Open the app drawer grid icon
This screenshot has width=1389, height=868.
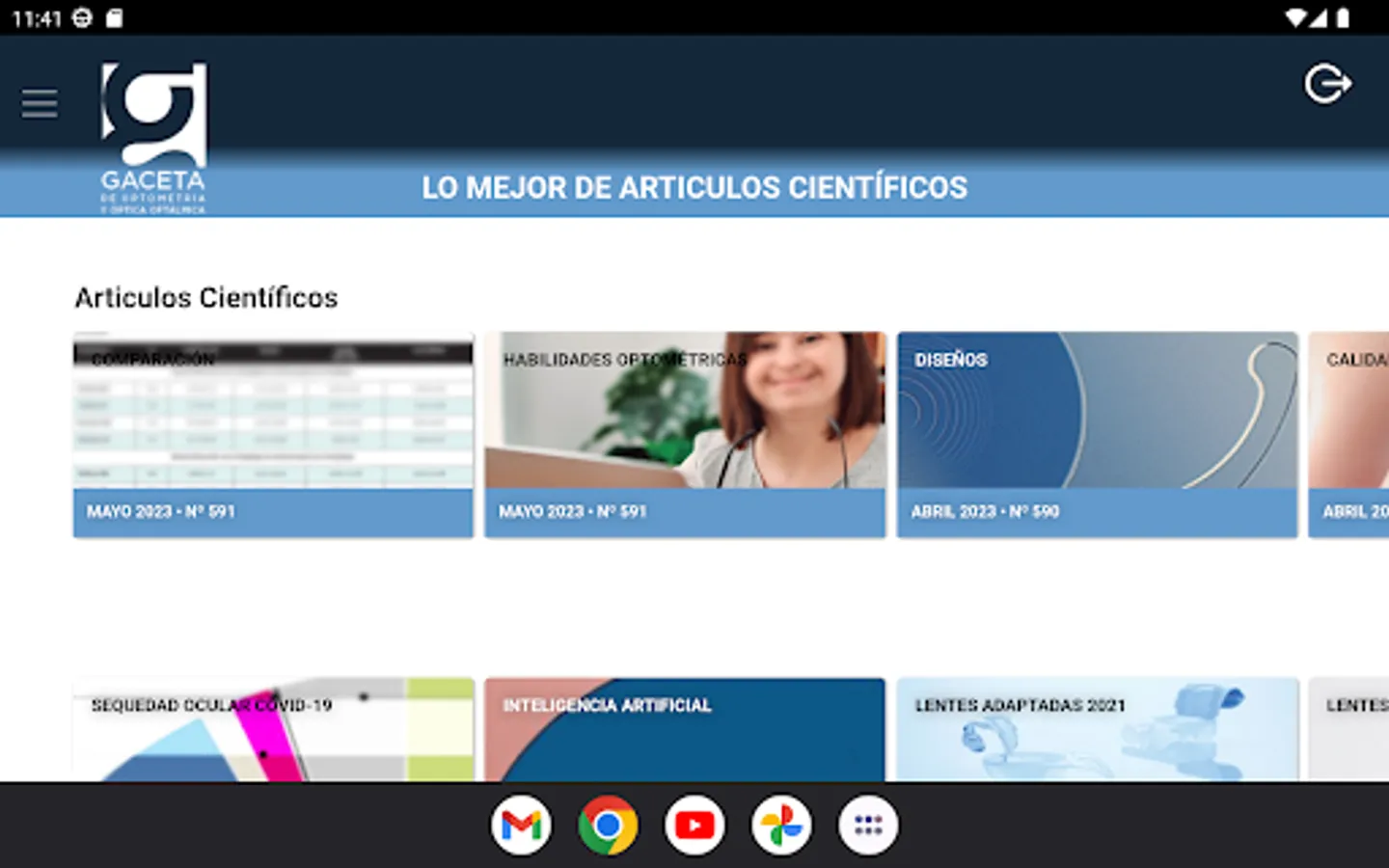[x=868, y=826]
